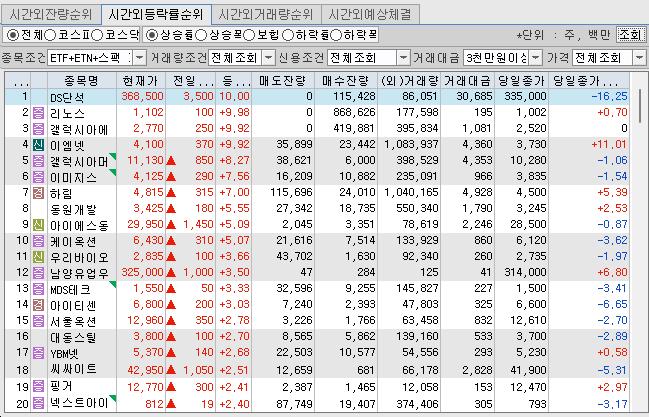Click the 신 badge beside 아이에스동
Viewport: 649px width, 417px height.
pyautogui.click(x=38, y=225)
